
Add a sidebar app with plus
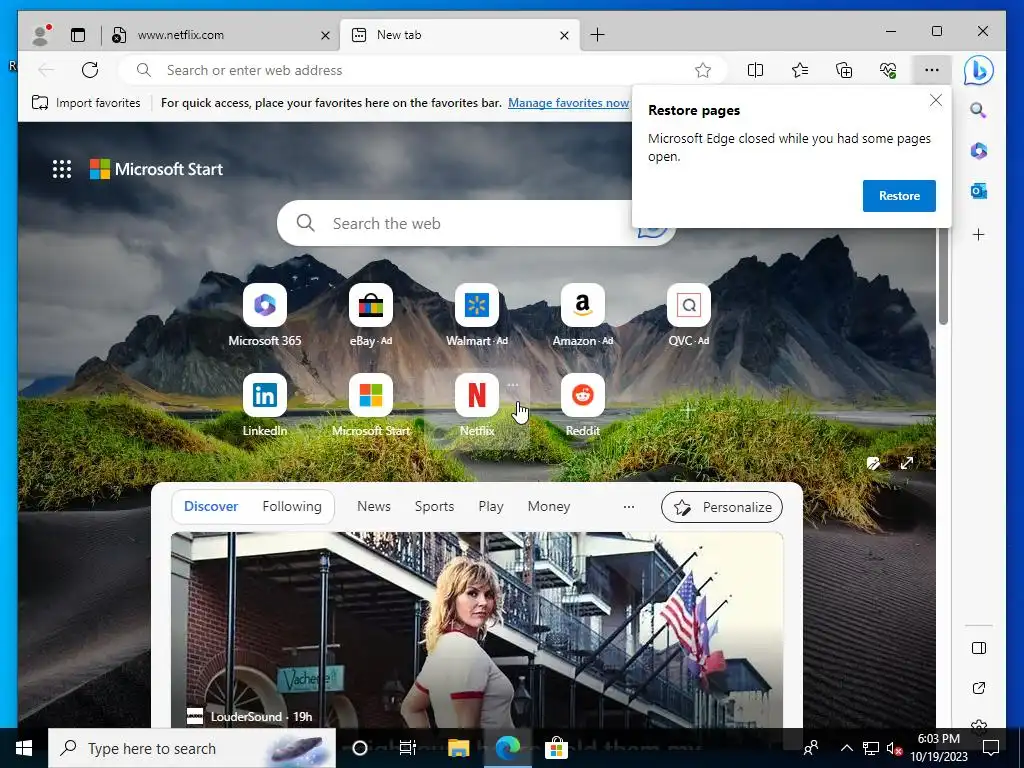tap(978, 234)
